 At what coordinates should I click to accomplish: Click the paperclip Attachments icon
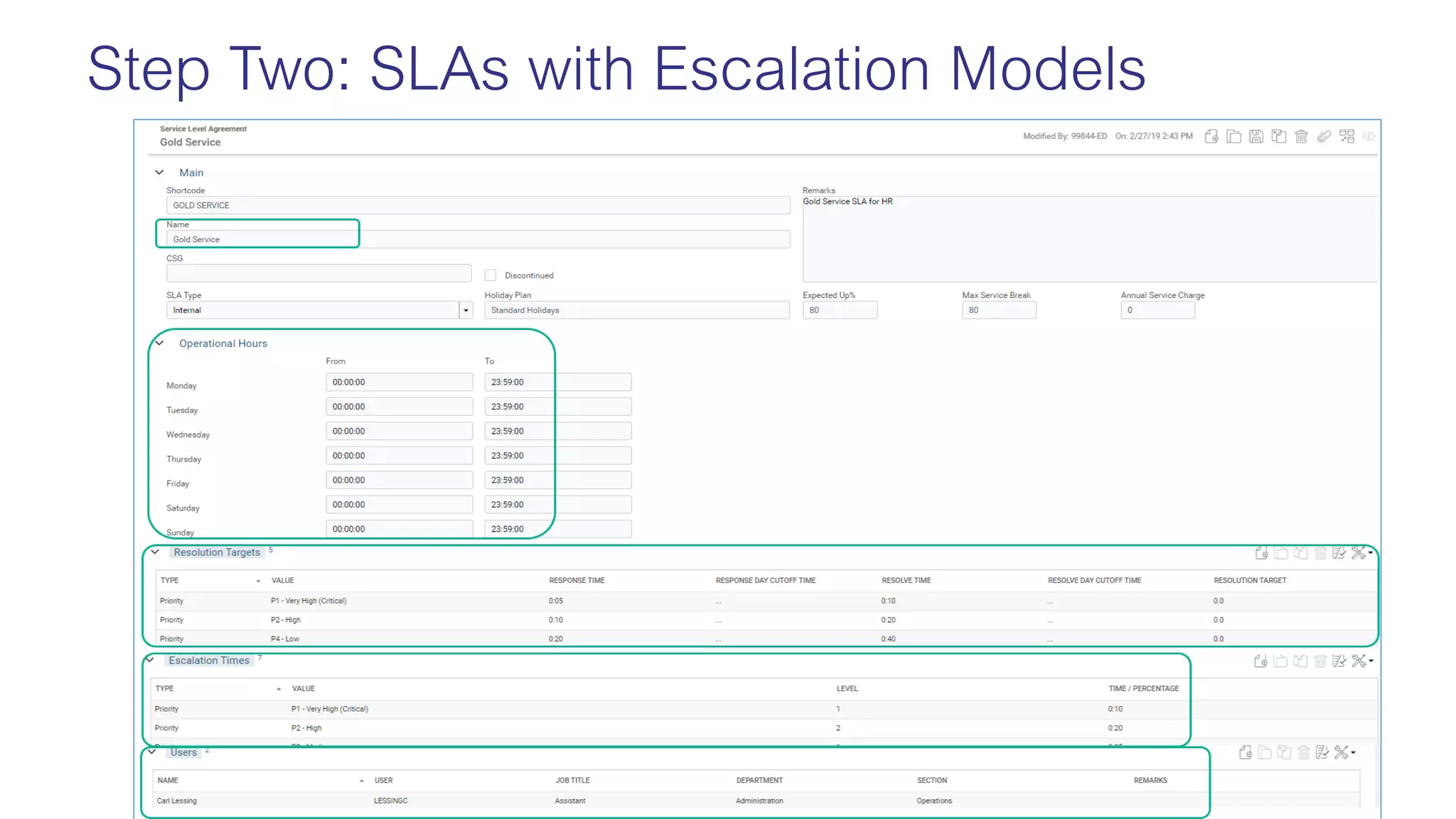pos(1324,136)
